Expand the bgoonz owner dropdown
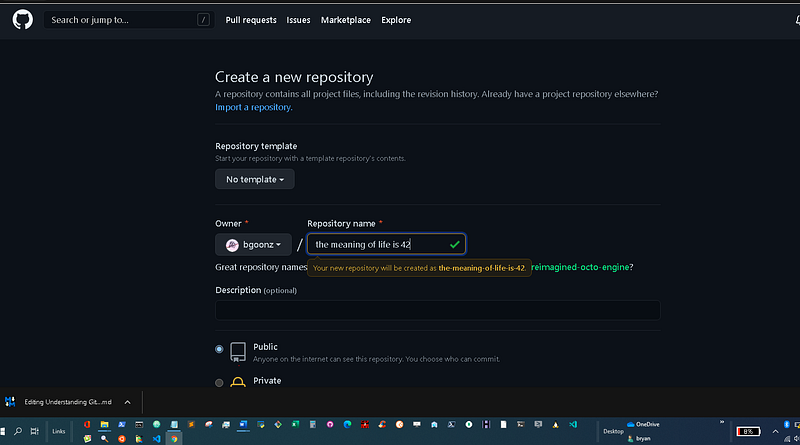The image size is (800, 445). (x=253, y=244)
